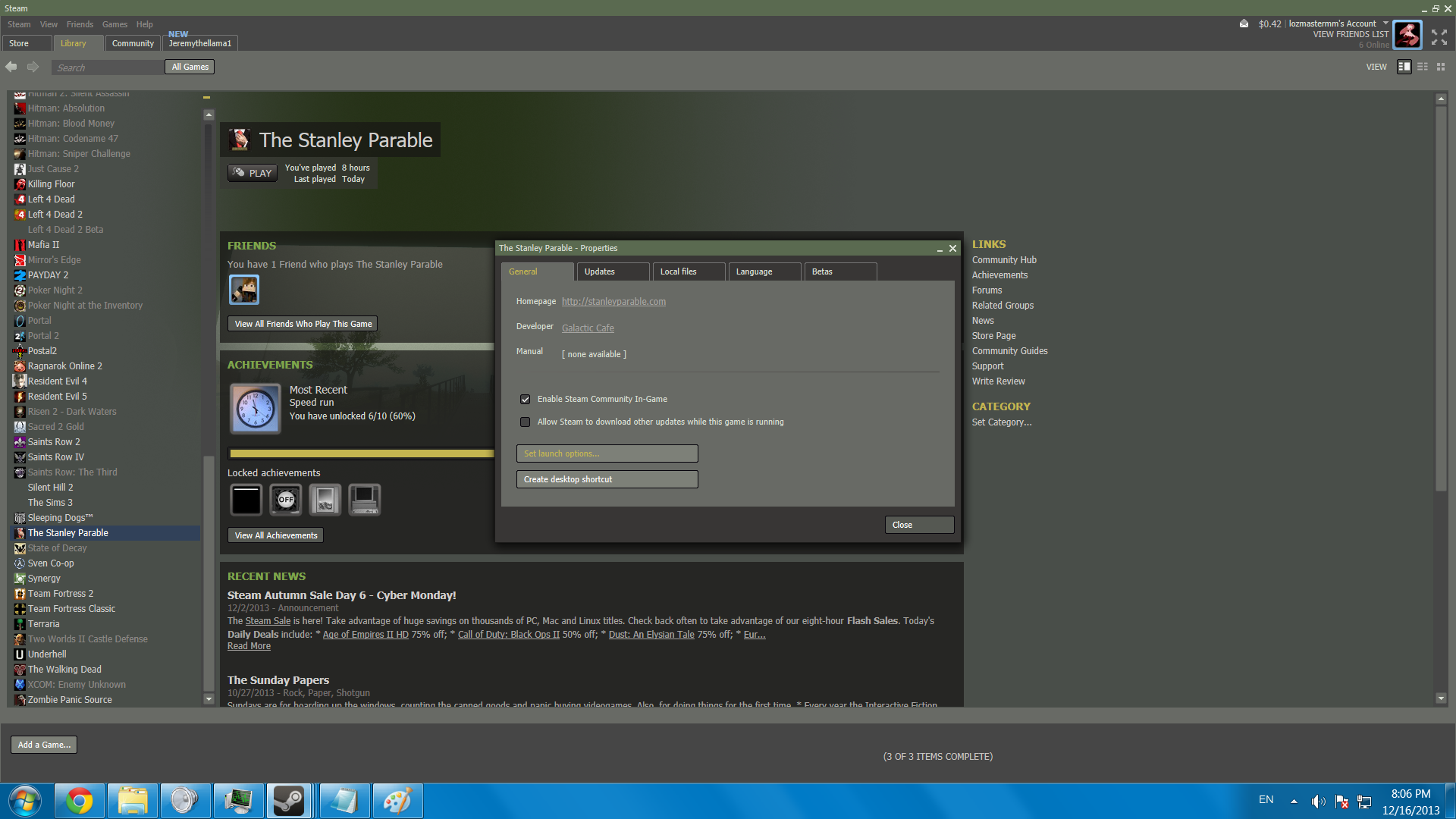Click the Speed run clock achievement icon
Viewport: 1456px width, 819px height.
[255, 409]
